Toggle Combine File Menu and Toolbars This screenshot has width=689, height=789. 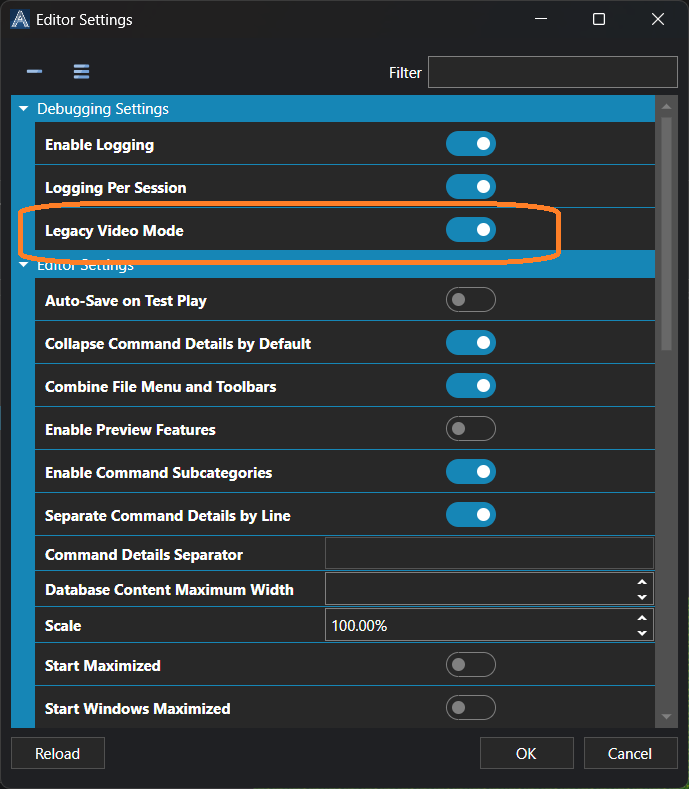[x=471, y=386]
